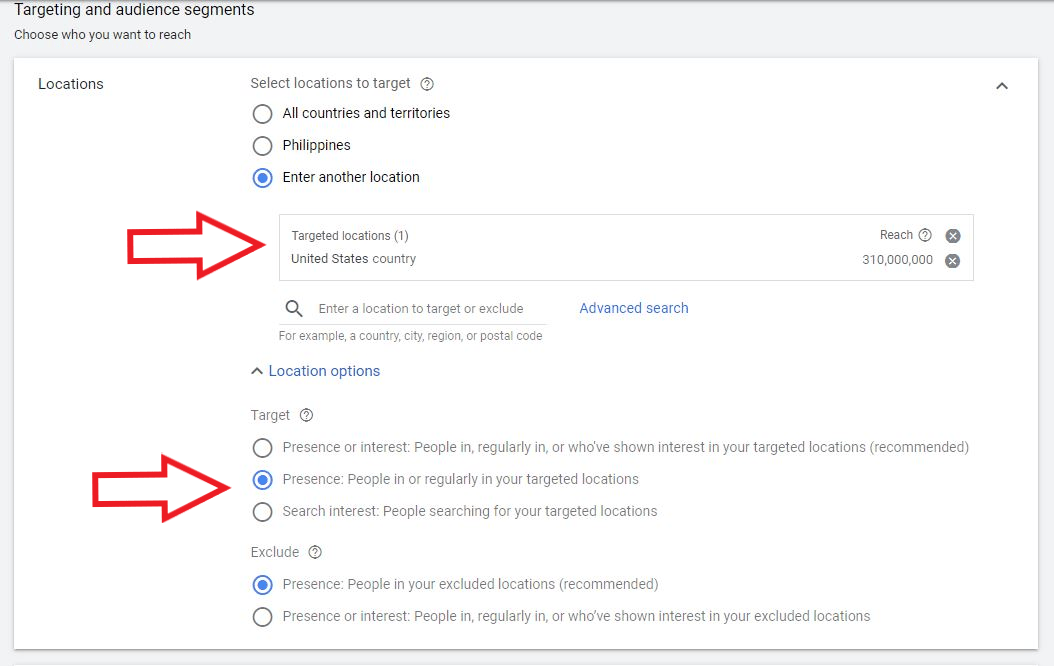This screenshot has width=1054, height=666.
Task: Choose the Philippines radio button
Action: 262,146
